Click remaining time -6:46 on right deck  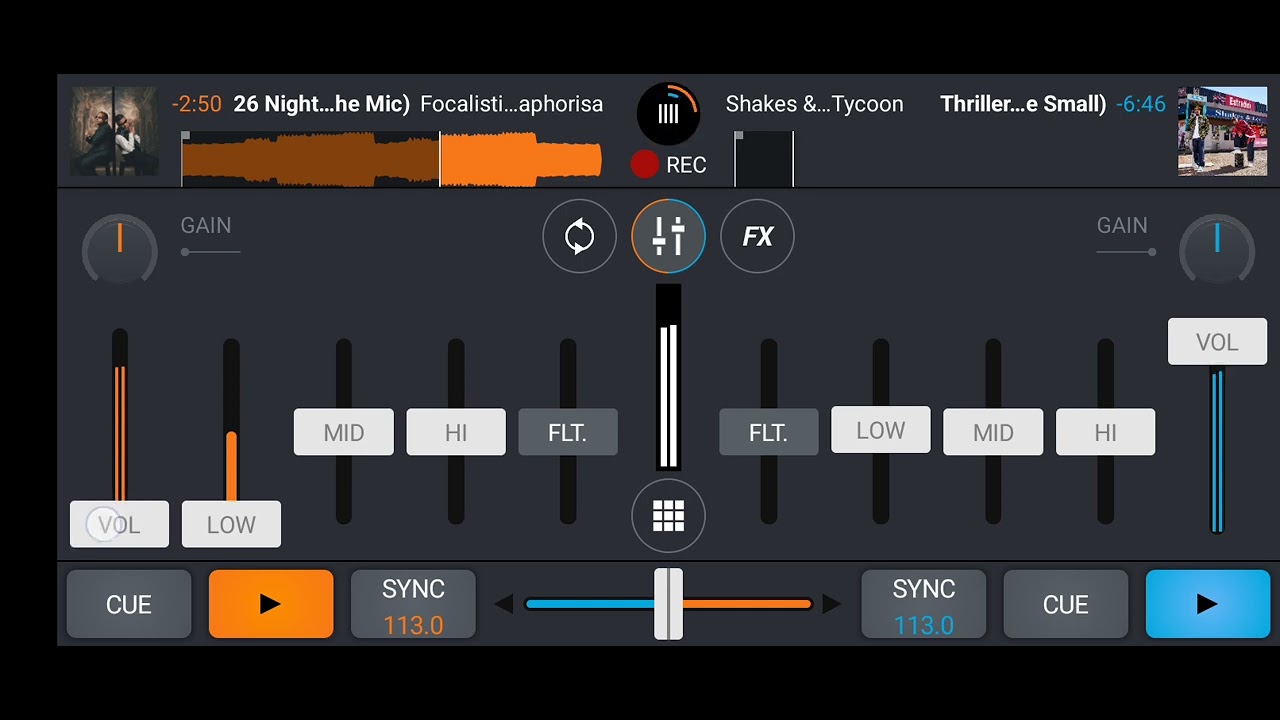pyautogui.click(x=1141, y=104)
